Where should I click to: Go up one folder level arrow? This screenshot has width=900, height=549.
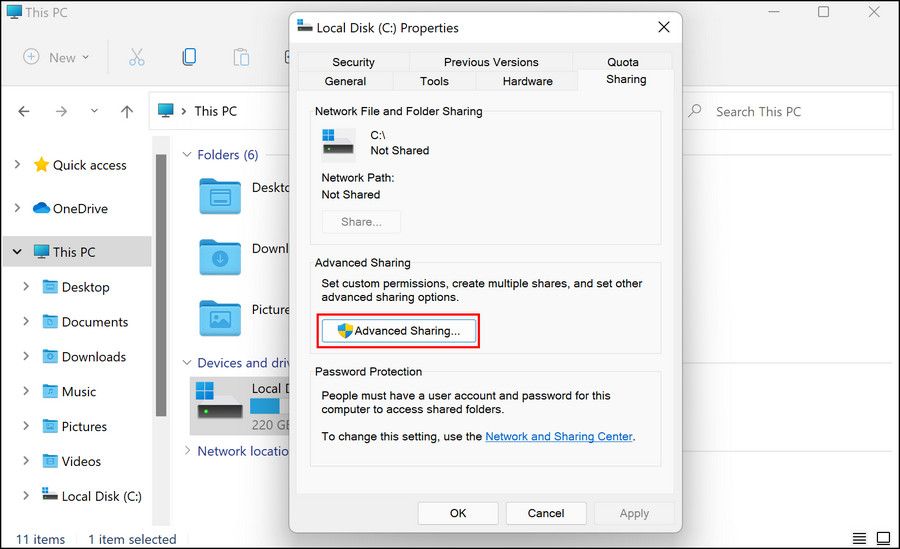[x=127, y=111]
